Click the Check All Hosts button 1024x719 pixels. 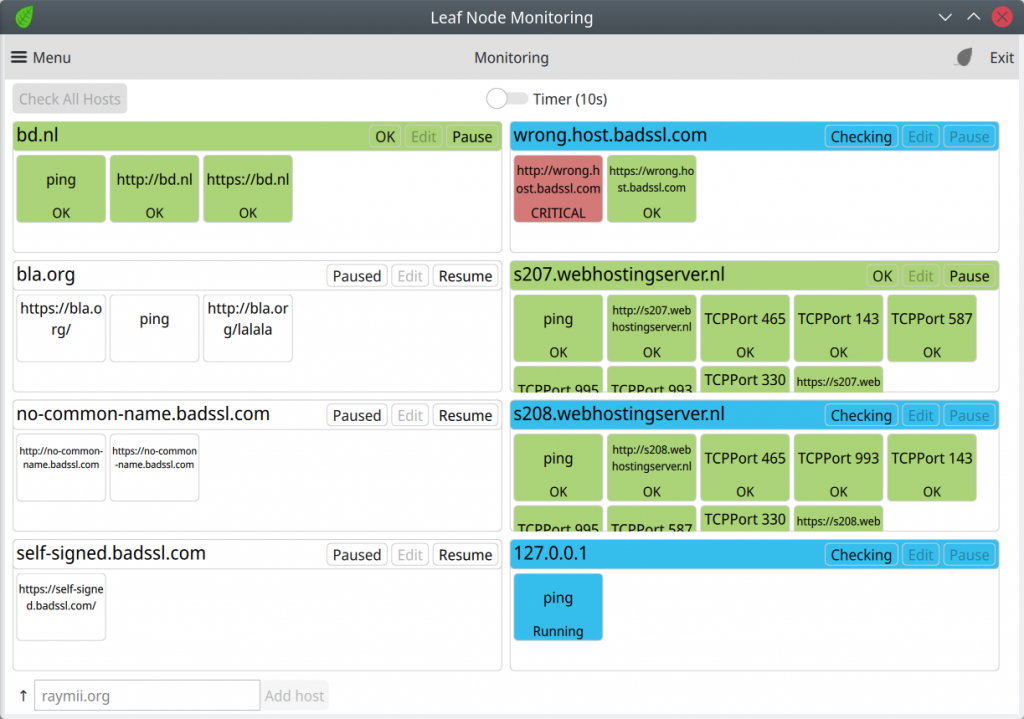point(70,99)
